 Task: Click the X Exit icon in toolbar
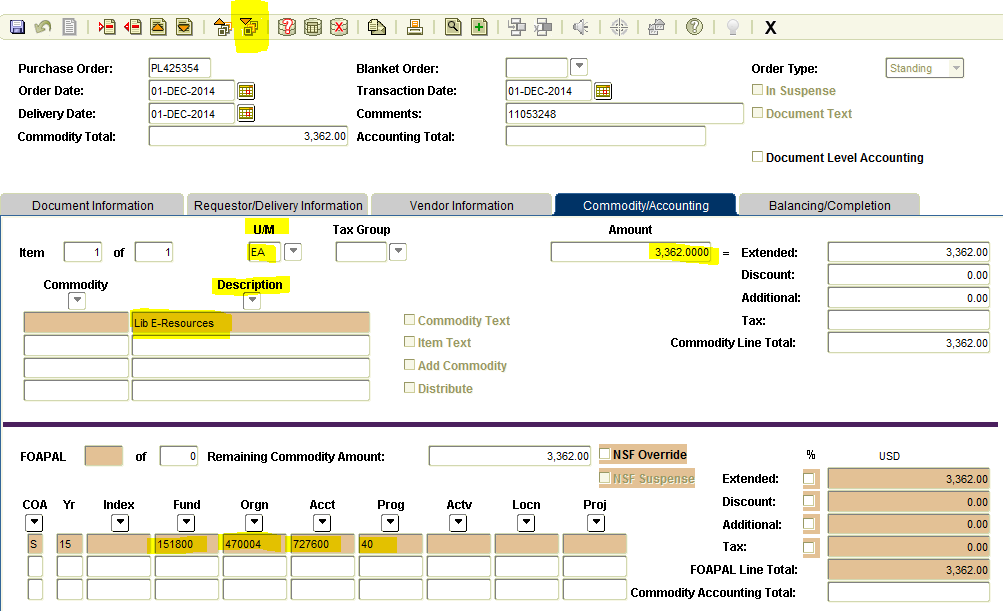pos(771,28)
